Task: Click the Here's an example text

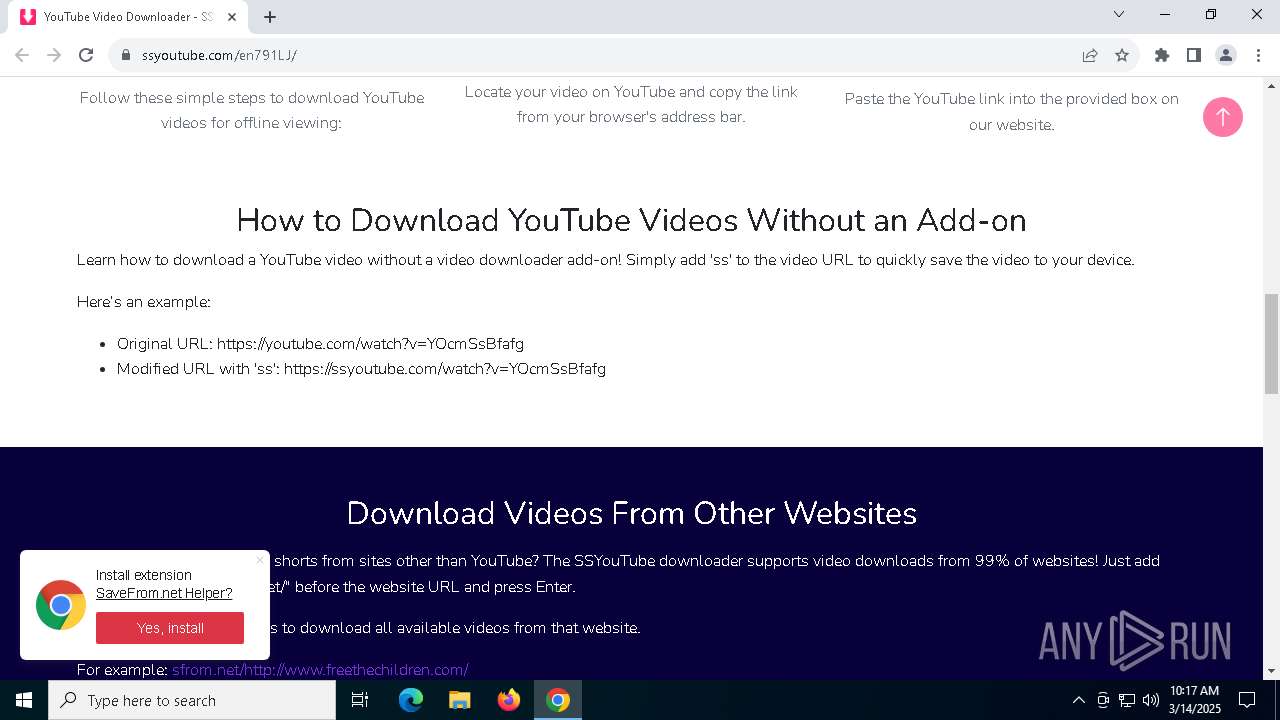Action: (x=143, y=302)
